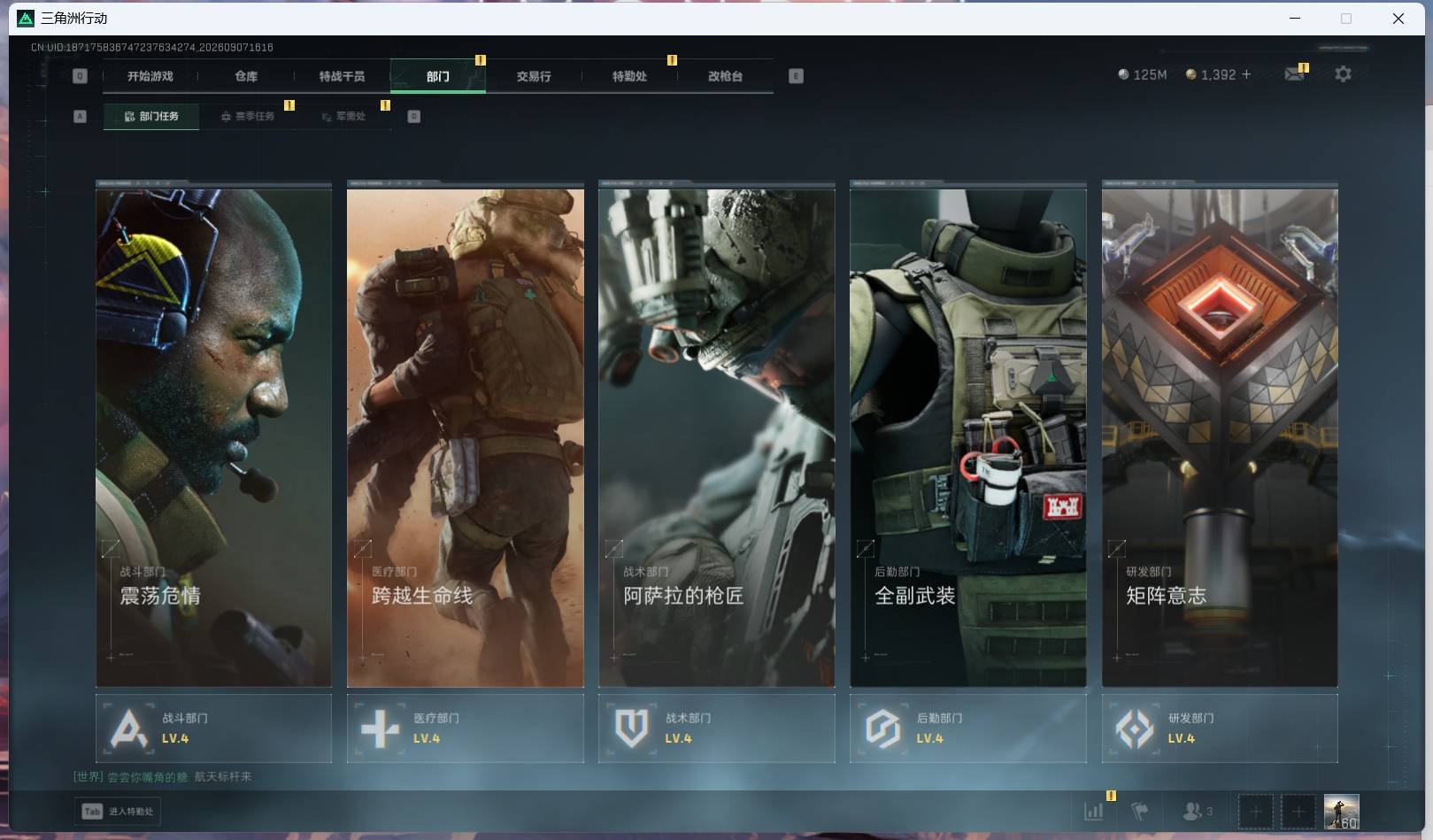This screenshot has height=840, width=1433.
Task: Click the gold coin currency icon
Action: click(x=1190, y=74)
